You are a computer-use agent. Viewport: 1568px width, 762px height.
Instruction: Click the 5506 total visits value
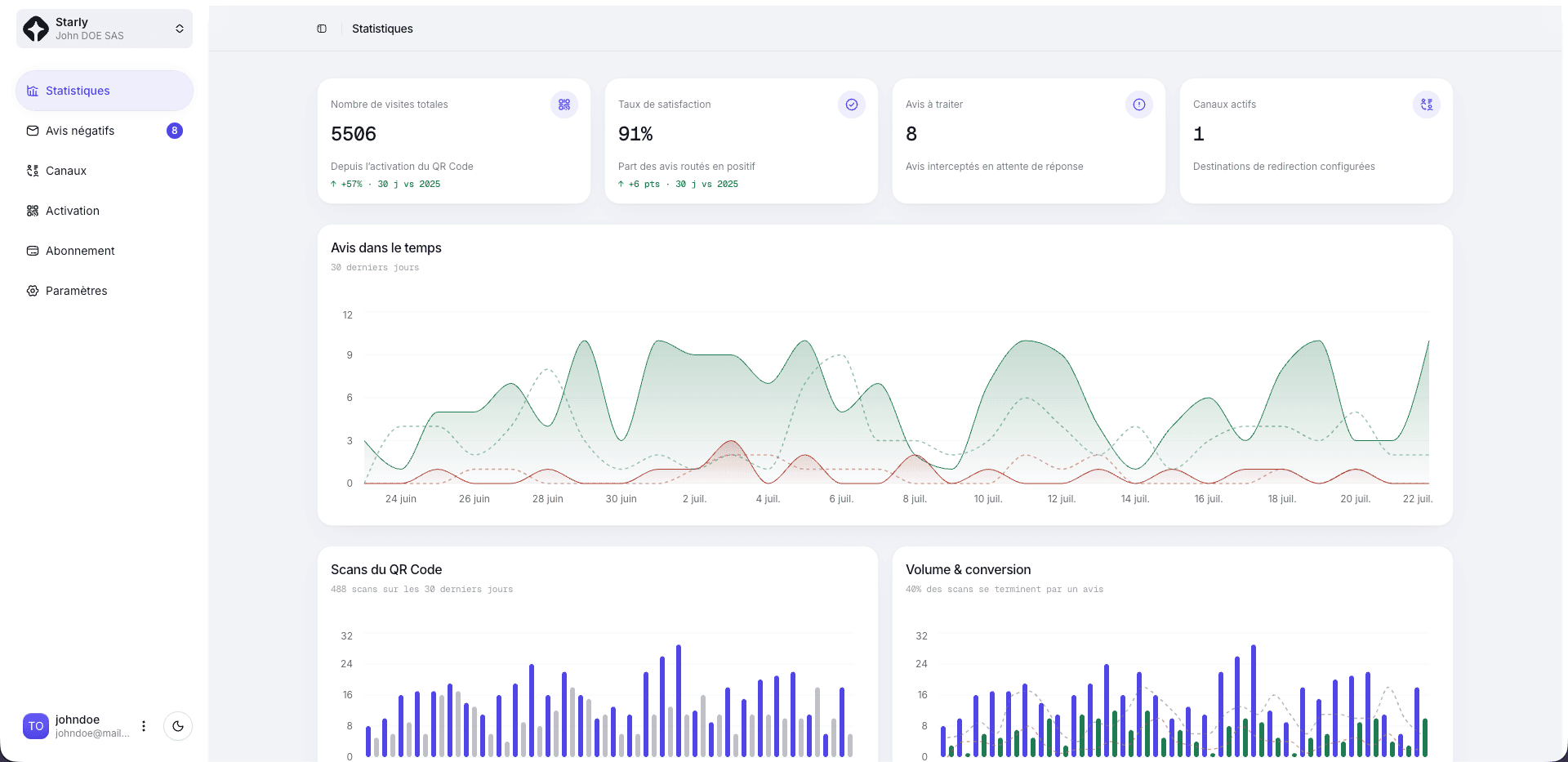[x=354, y=134]
